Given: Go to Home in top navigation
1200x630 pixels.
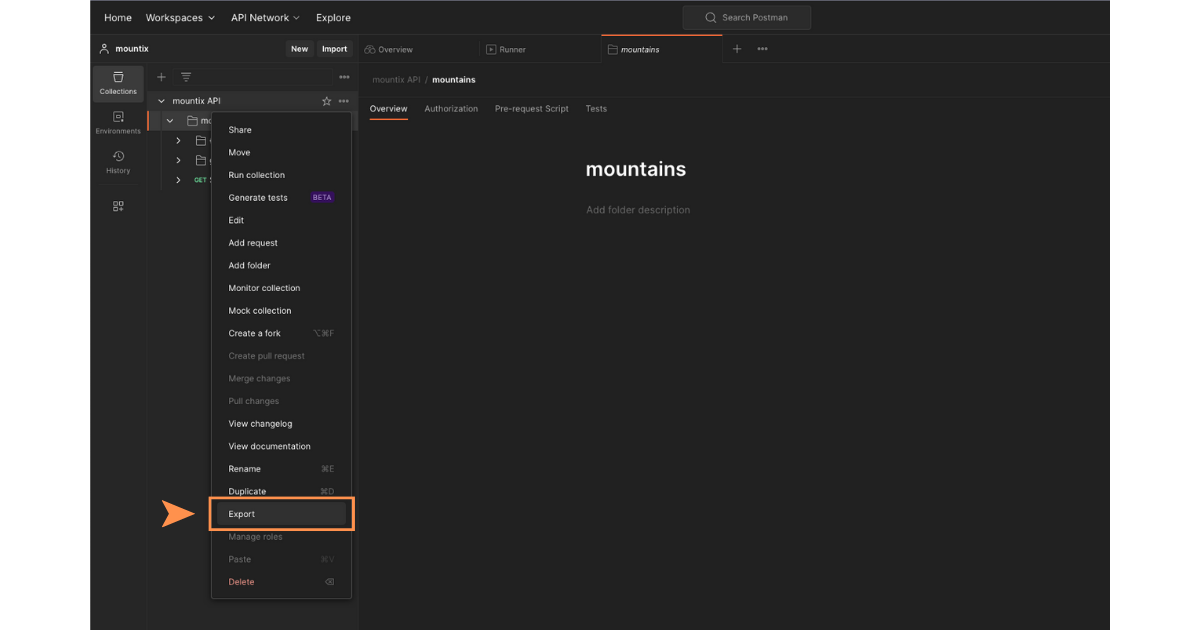Looking at the screenshot, I should point(118,18).
